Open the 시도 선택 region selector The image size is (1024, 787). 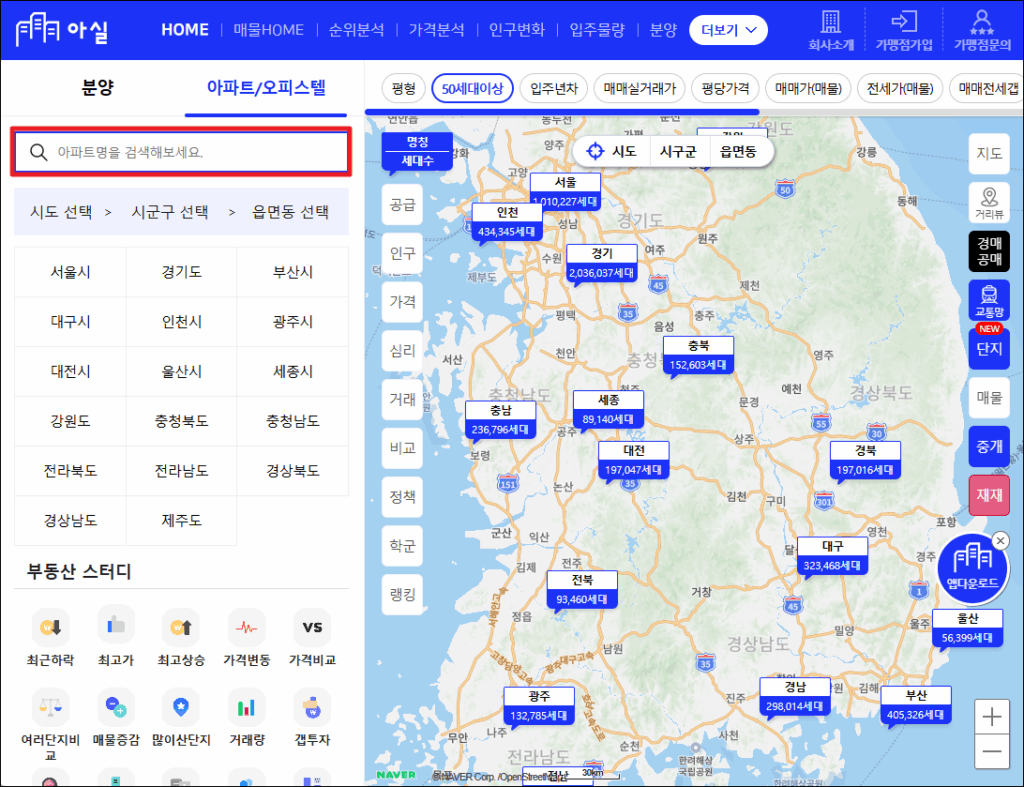[x=61, y=212]
